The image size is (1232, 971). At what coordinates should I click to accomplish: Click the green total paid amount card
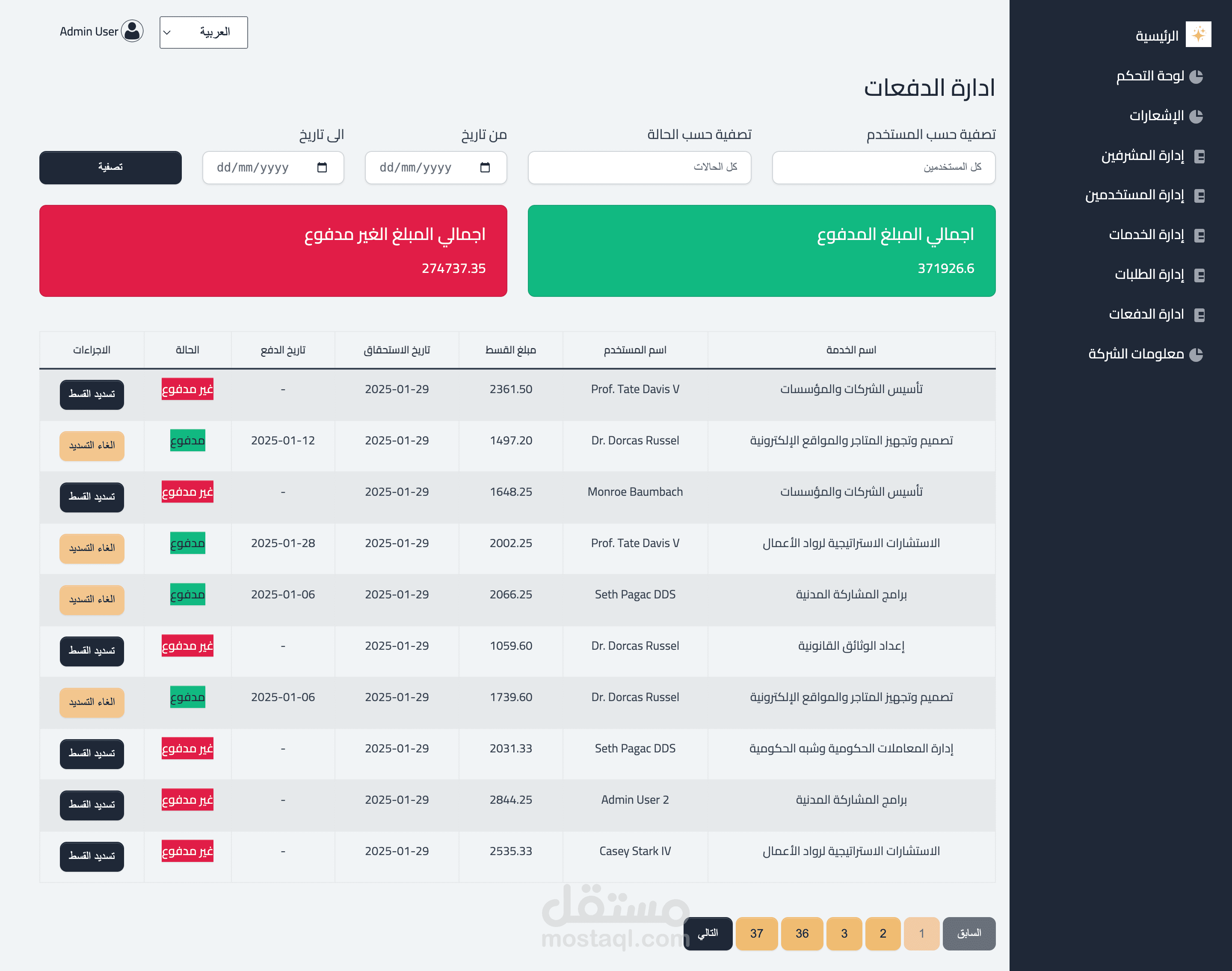tap(761, 251)
